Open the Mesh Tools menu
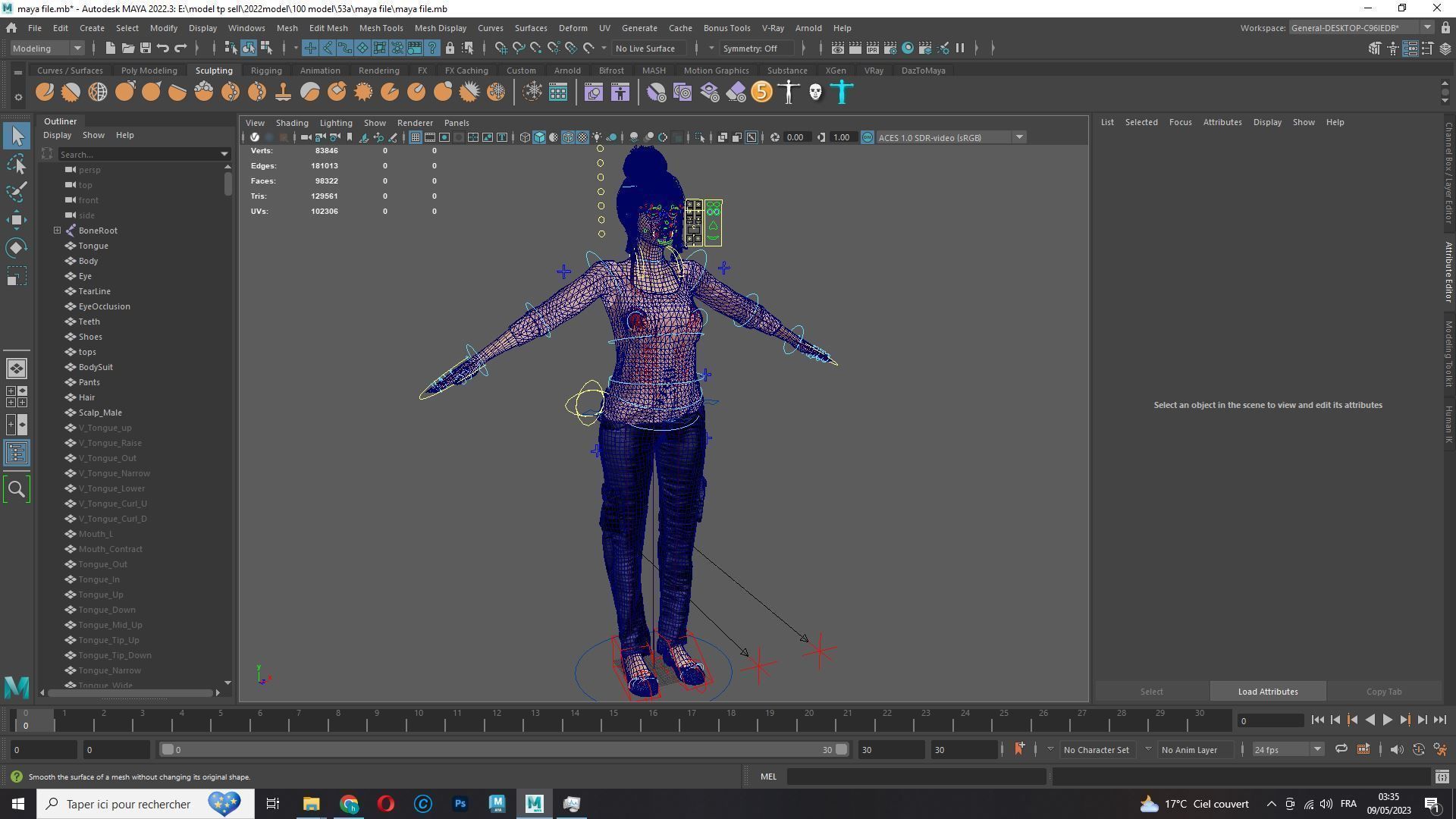 pyautogui.click(x=381, y=28)
